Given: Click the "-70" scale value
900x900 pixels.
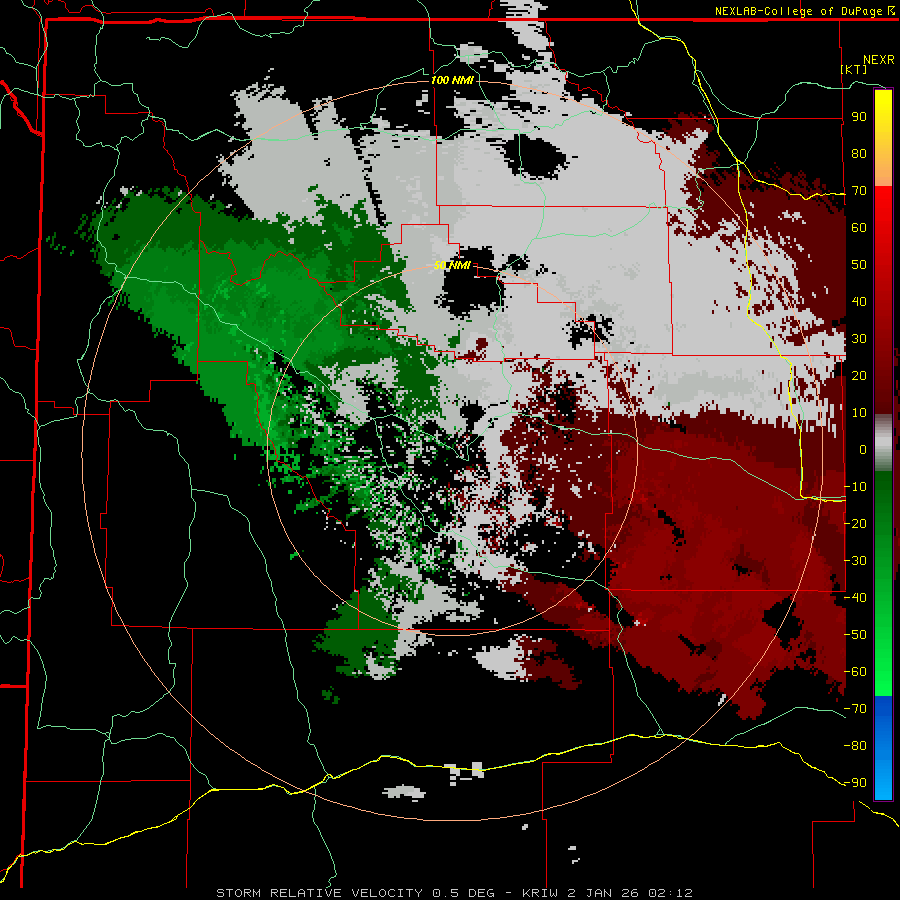Looking at the screenshot, I should 855,709.
